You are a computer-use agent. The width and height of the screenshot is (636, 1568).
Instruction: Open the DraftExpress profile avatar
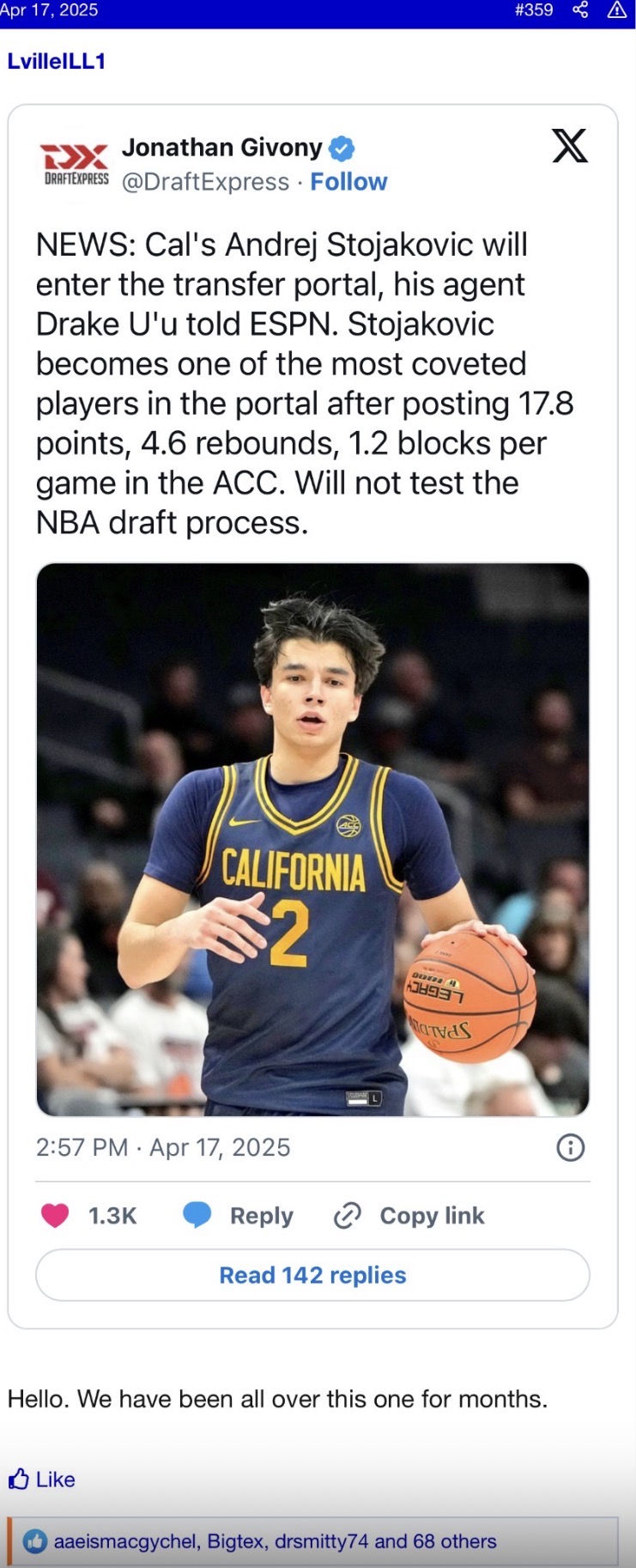76,163
